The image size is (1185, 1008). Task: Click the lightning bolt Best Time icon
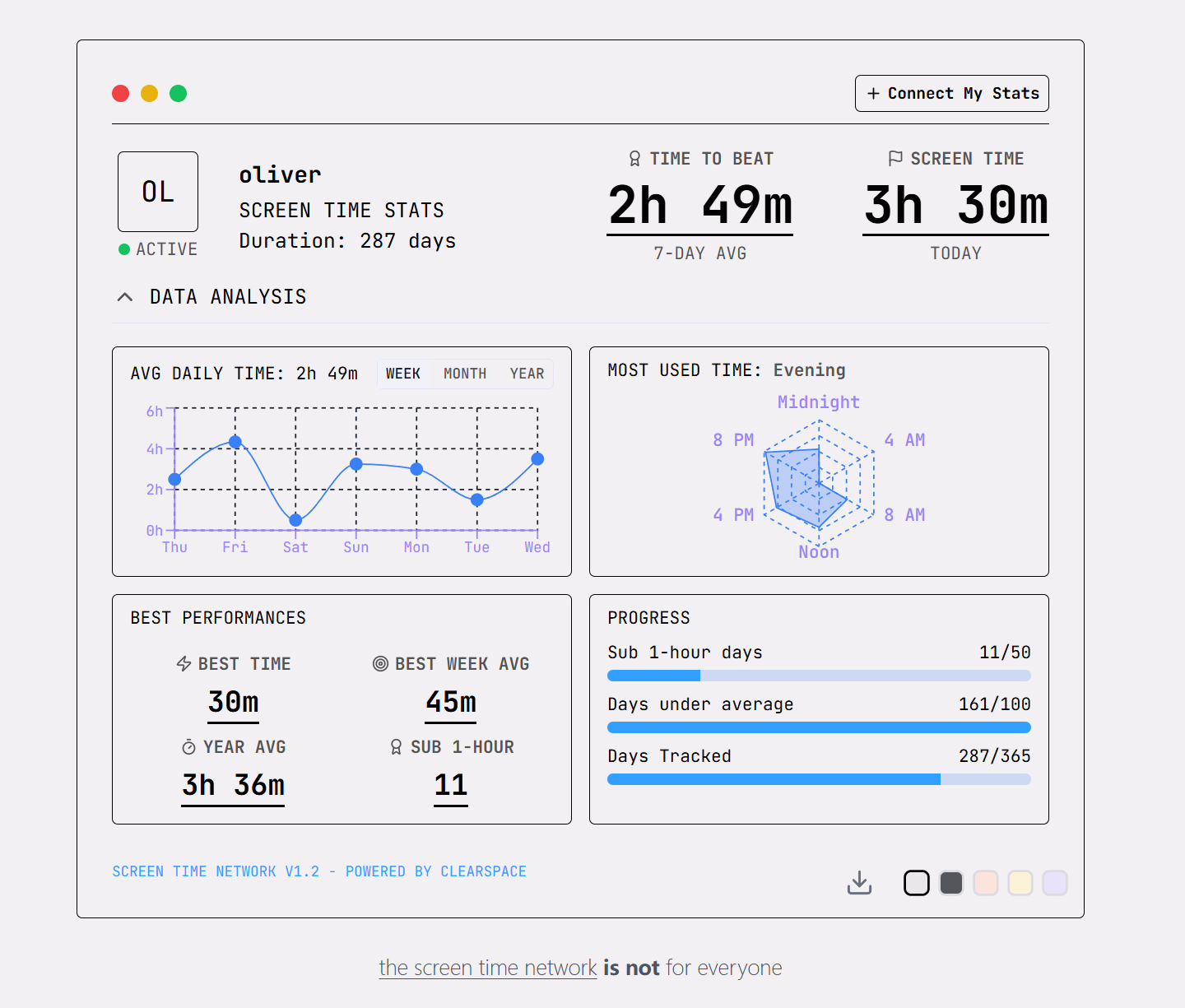184,664
